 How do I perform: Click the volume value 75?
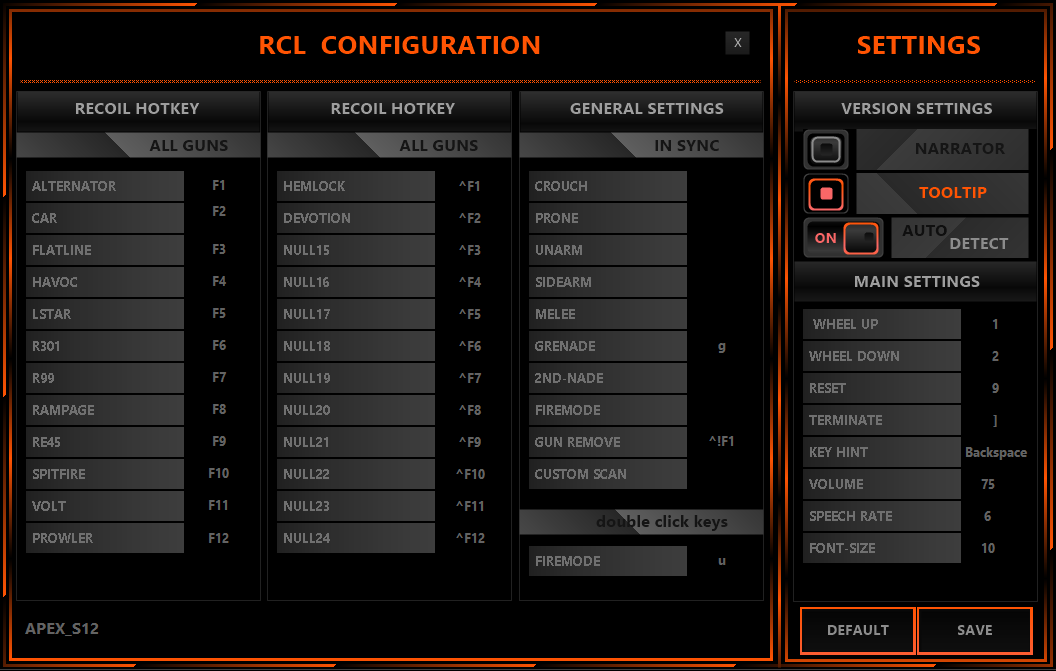point(988,484)
